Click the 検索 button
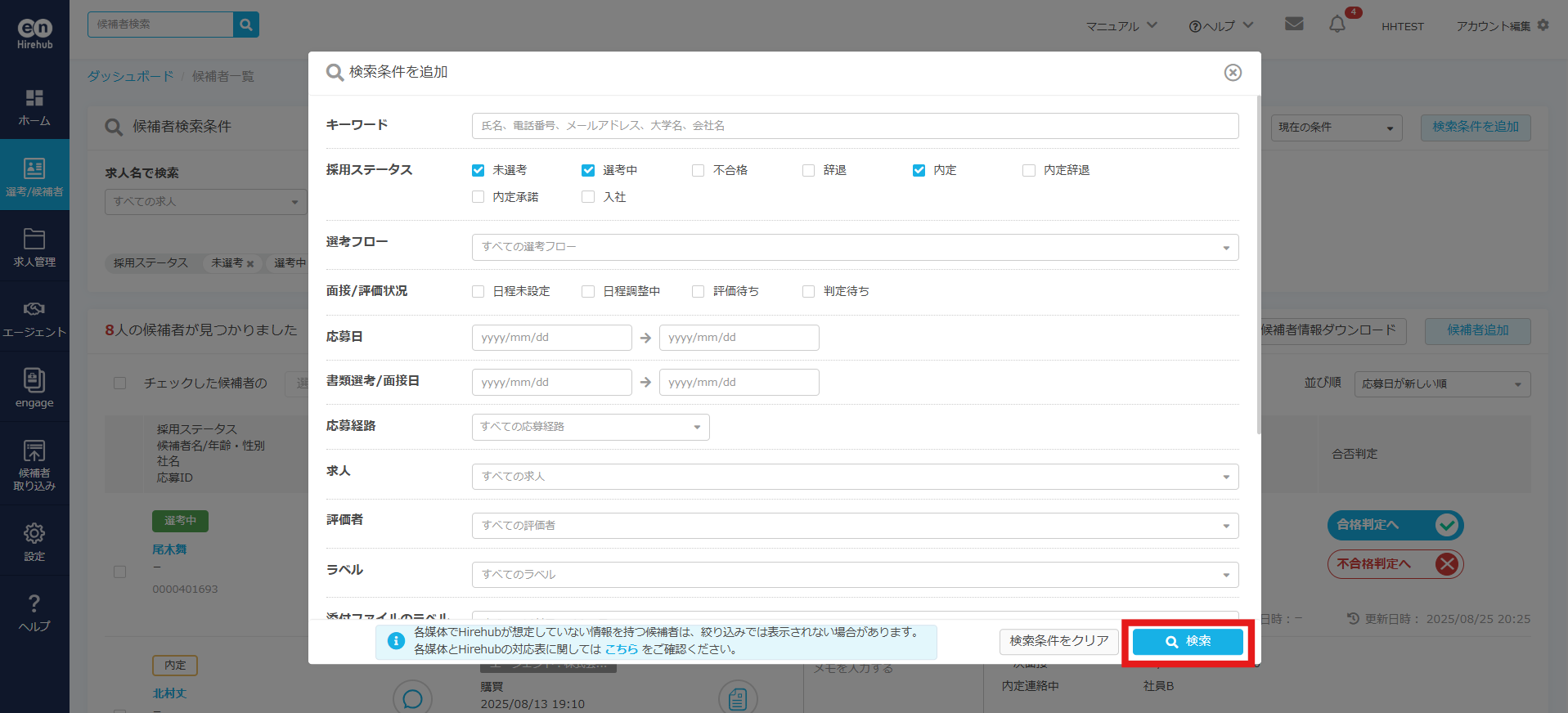1568x713 pixels. pyautogui.click(x=1188, y=642)
